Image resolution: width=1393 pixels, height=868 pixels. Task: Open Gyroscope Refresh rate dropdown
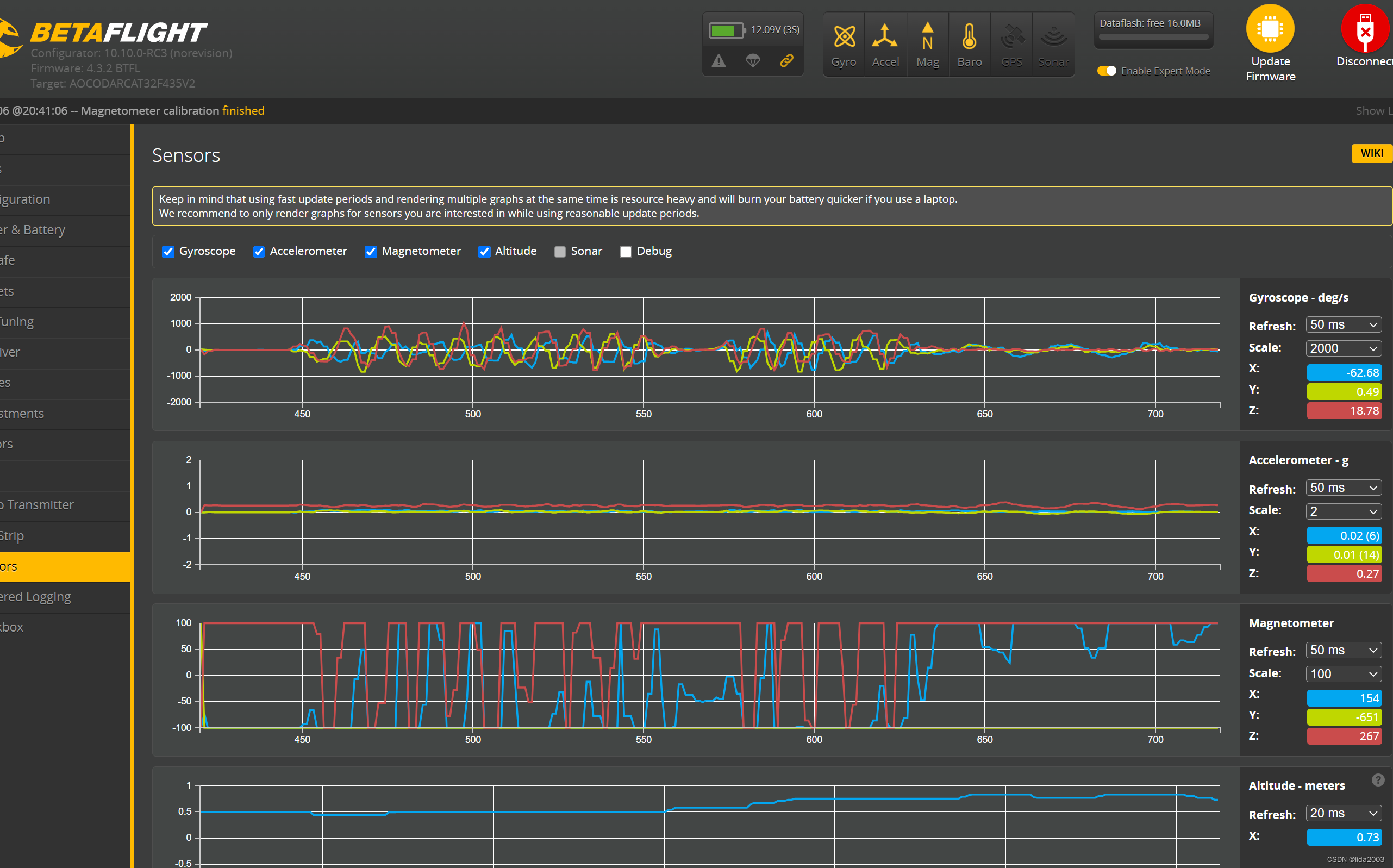tap(1343, 324)
